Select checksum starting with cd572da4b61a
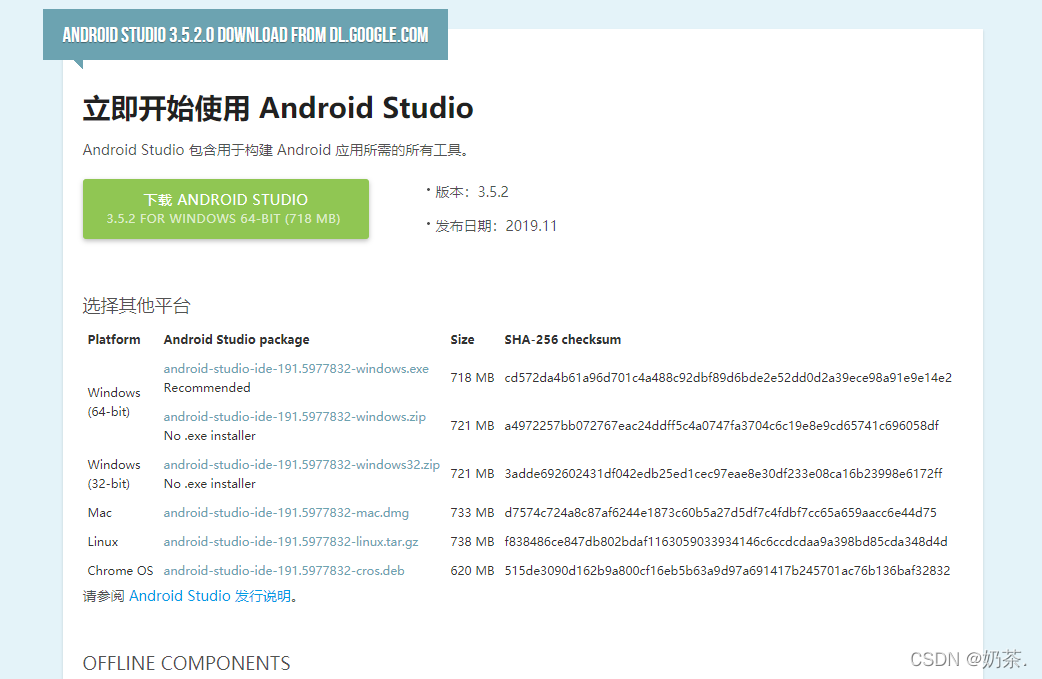The height and width of the screenshot is (679, 1042). (728, 377)
